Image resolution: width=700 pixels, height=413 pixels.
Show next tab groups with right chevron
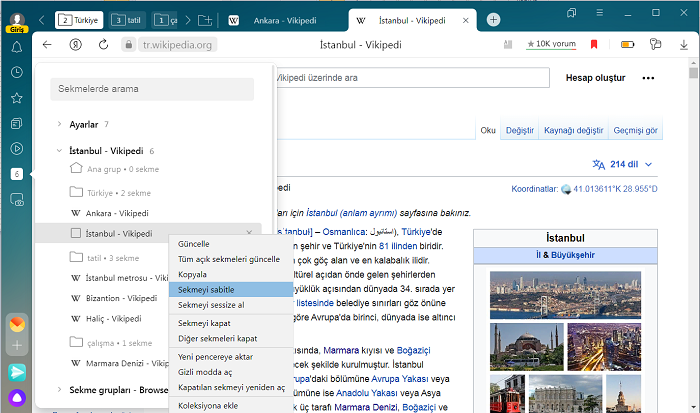(188, 20)
